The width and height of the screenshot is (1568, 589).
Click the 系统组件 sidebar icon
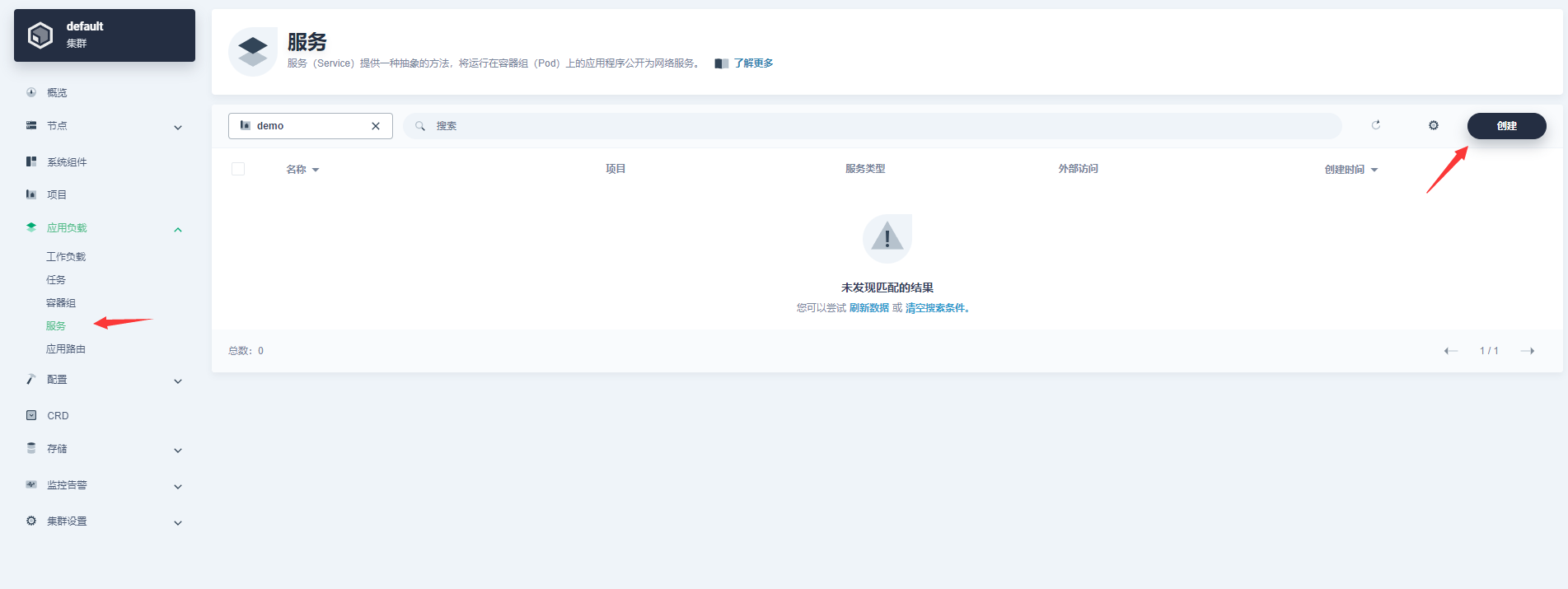tap(31, 161)
